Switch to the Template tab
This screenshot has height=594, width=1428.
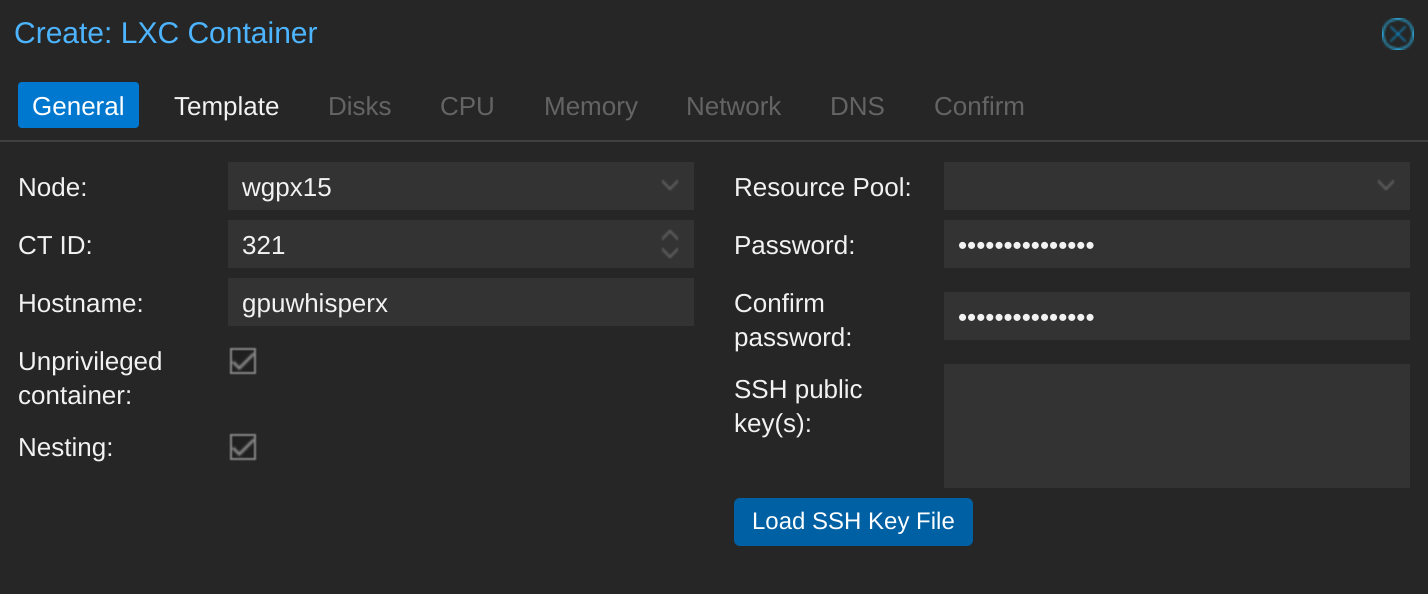[x=226, y=106]
